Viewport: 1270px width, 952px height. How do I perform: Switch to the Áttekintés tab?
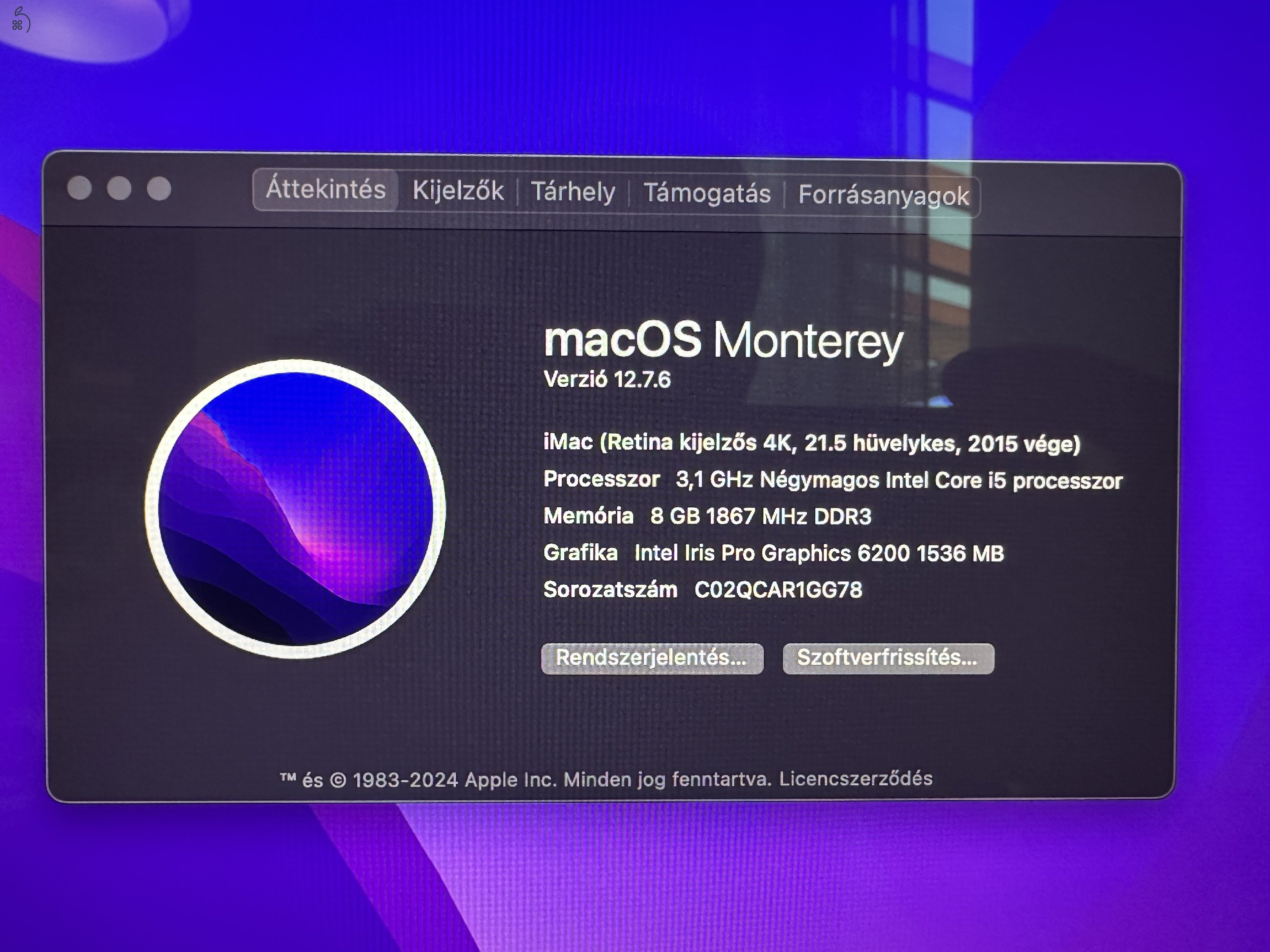pyautogui.click(x=326, y=190)
